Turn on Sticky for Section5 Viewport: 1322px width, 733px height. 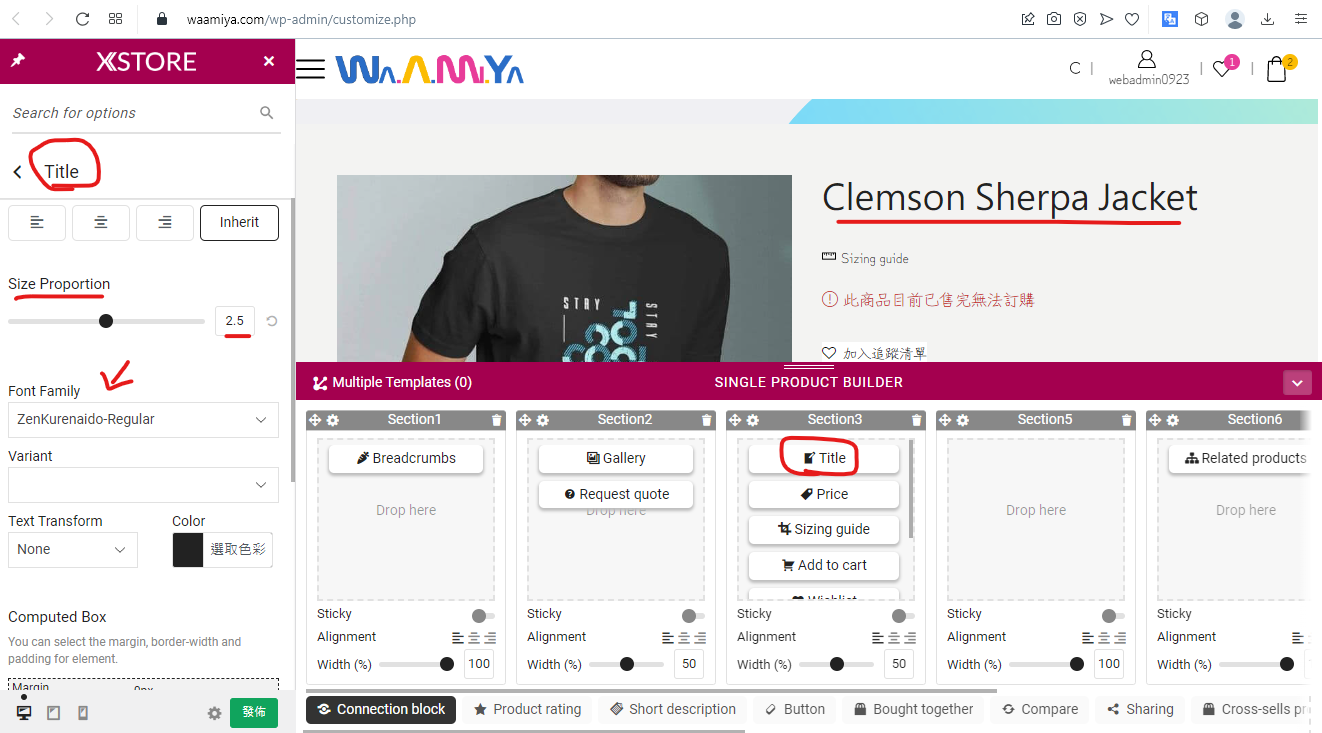pos(1113,616)
